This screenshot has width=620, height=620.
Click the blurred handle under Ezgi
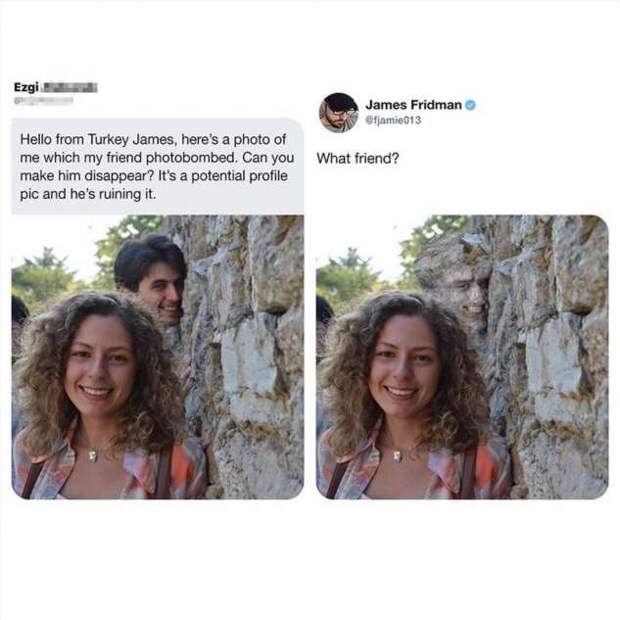[x=43, y=101]
